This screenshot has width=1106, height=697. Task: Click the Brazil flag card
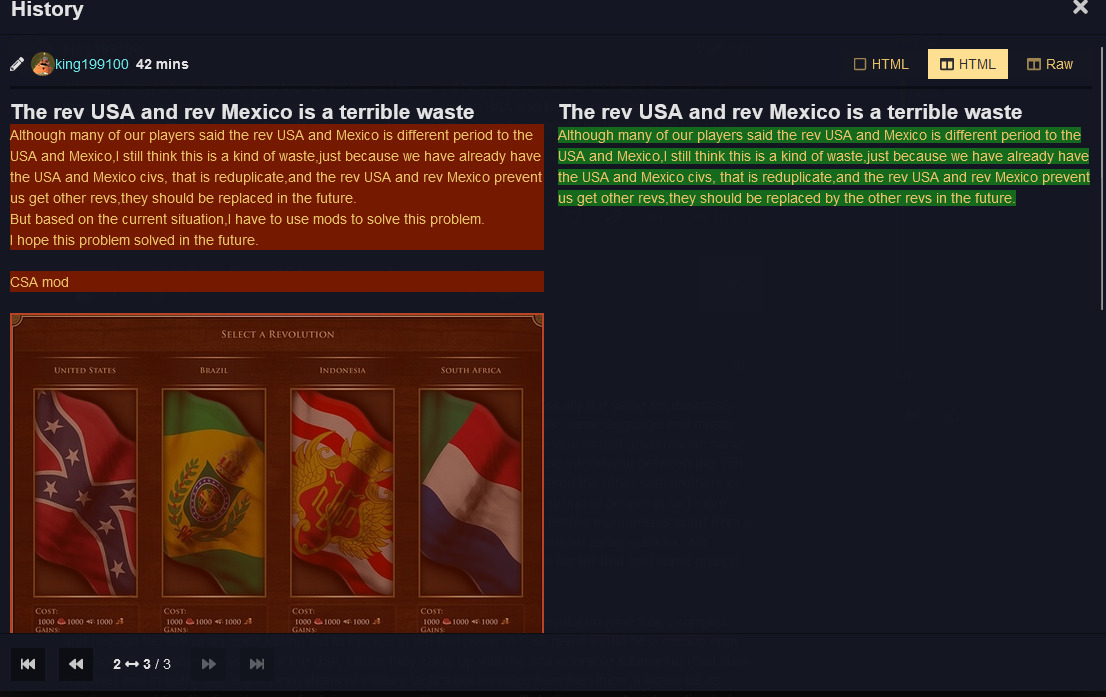pyautogui.click(x=214, y=492)
